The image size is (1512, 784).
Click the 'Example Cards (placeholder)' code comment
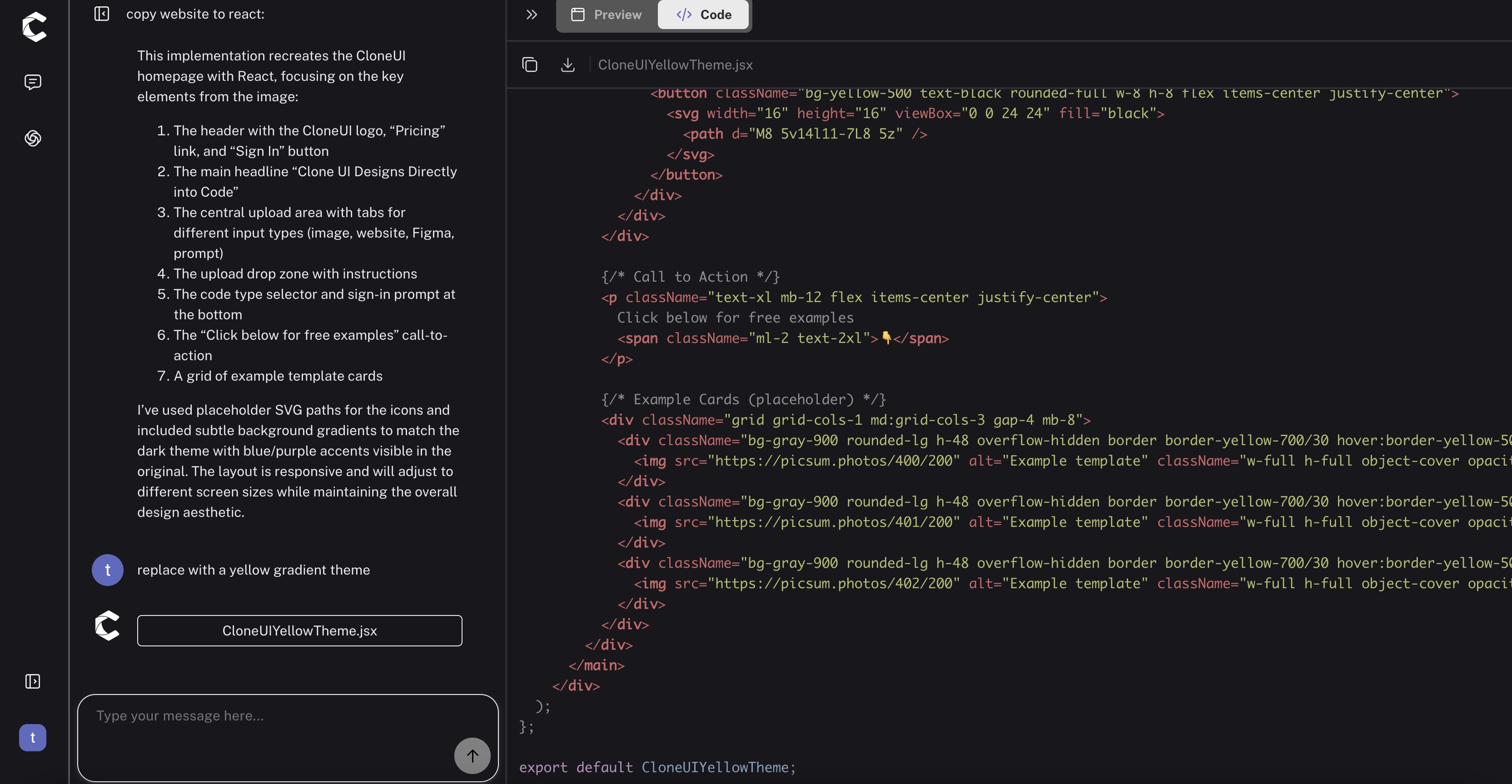744,400
